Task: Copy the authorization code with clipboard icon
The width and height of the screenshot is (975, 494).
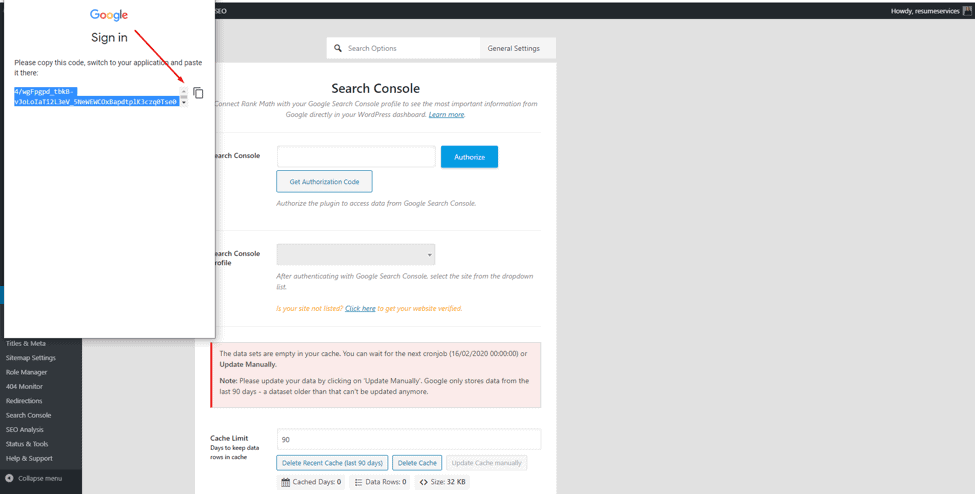Action: click(198, 93)
